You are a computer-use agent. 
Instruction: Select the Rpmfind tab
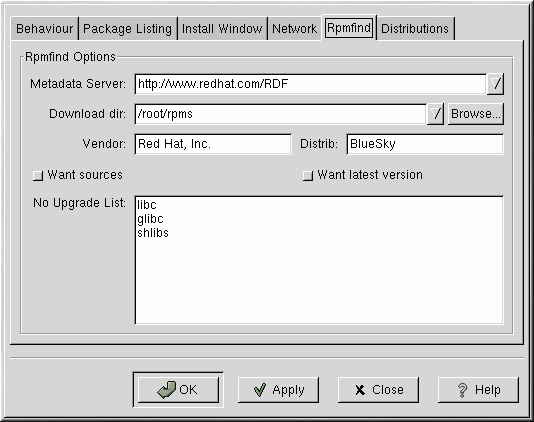point(349,27)
